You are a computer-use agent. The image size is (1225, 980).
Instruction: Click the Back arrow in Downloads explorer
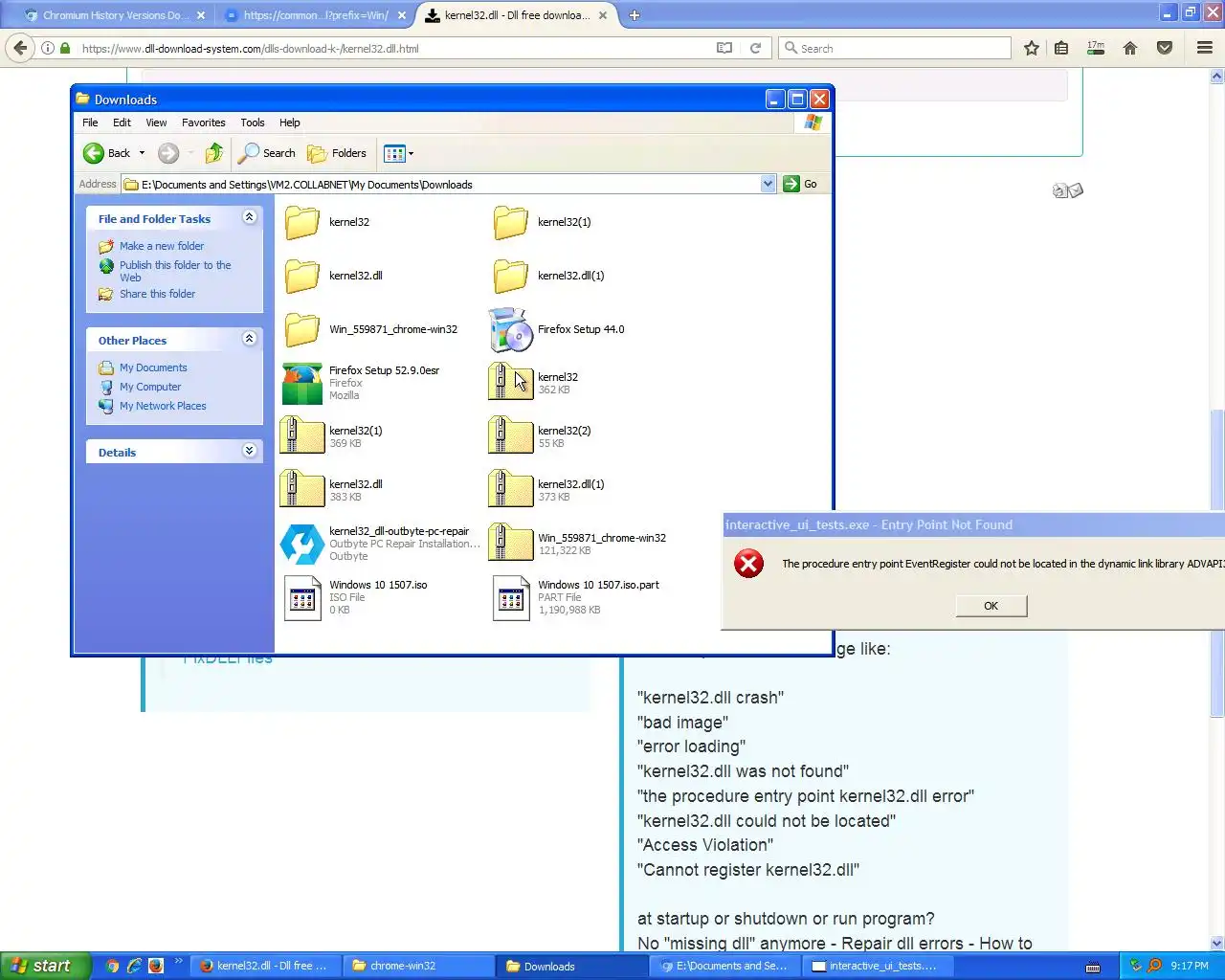tap(94, 153)
